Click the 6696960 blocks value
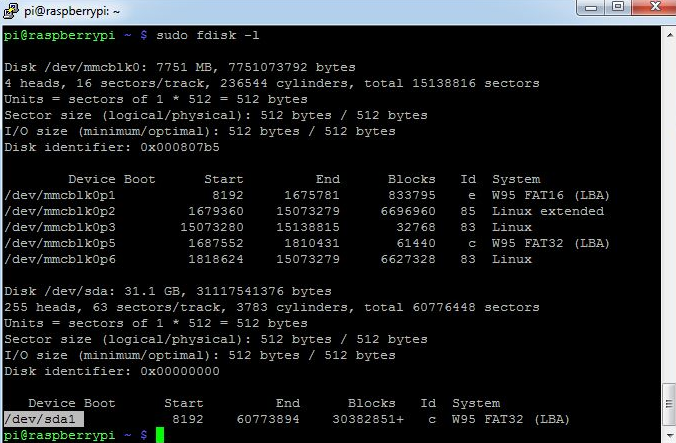 [408, 211]
